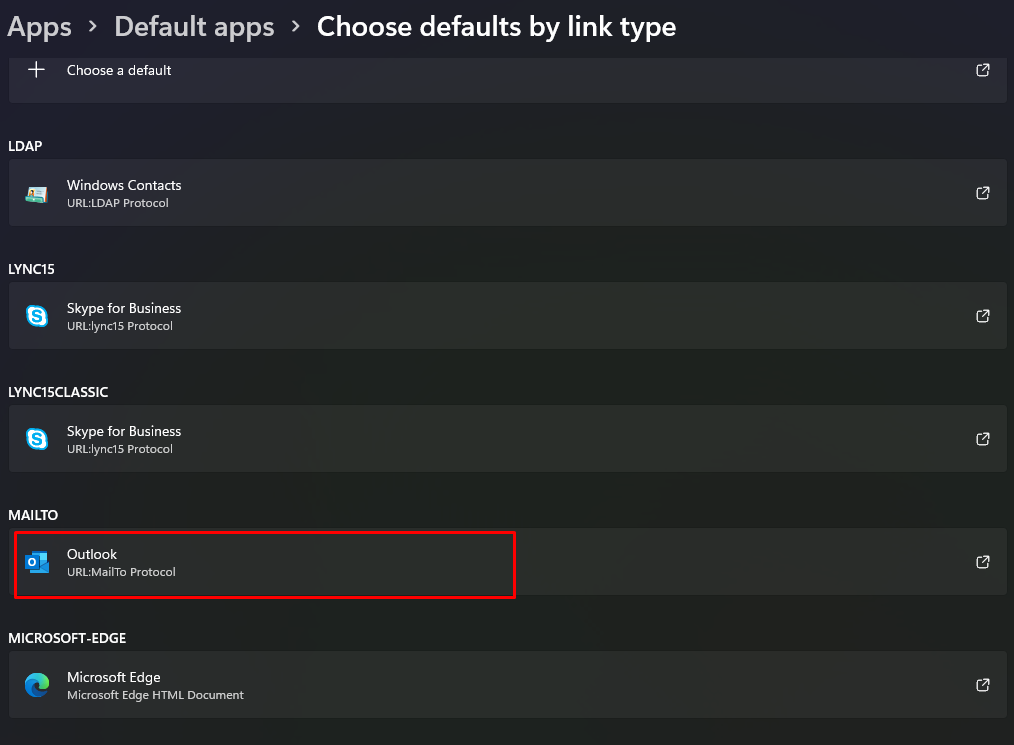
Task: Click external link icon on MICROSOFT-EDGE row
Action: point(983,685)
